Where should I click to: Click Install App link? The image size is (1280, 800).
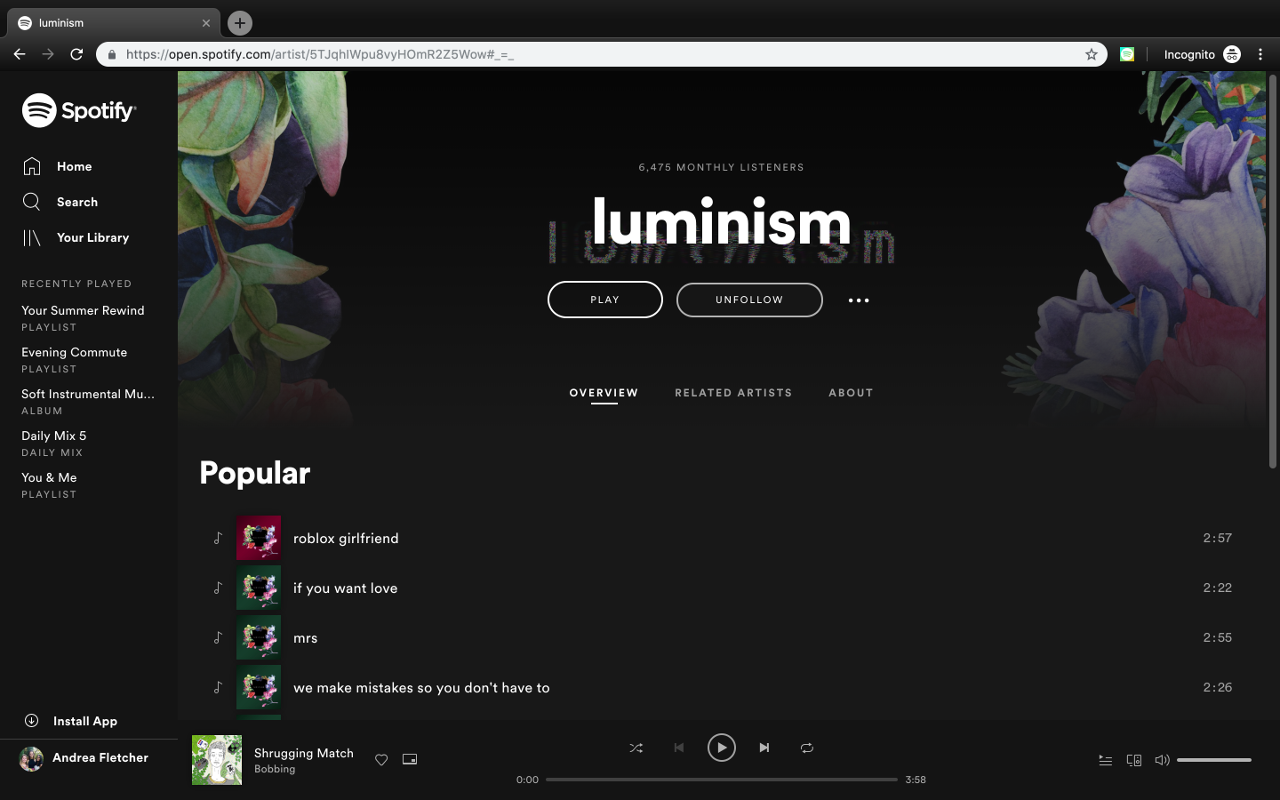point(85,721)
